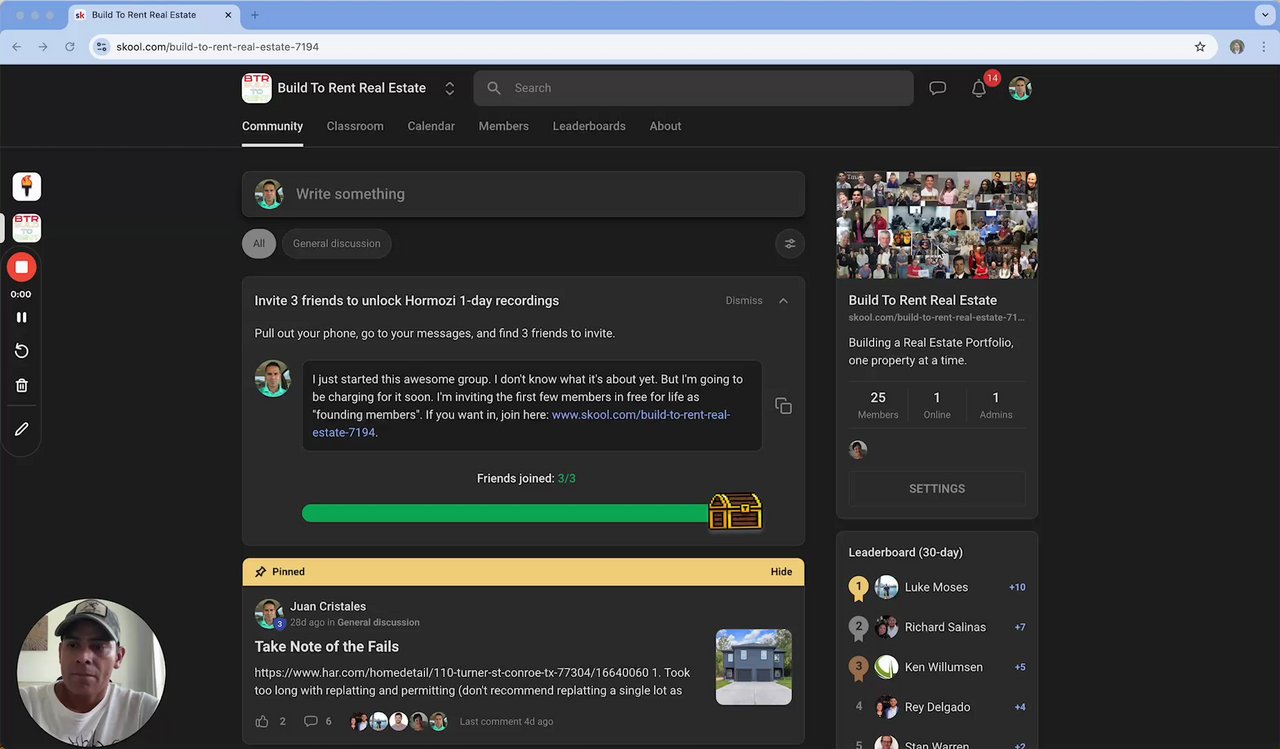Viewport: 1280px width, 749px height.
Task: Click the 1 Admins stat
Action: click(996, 405)
